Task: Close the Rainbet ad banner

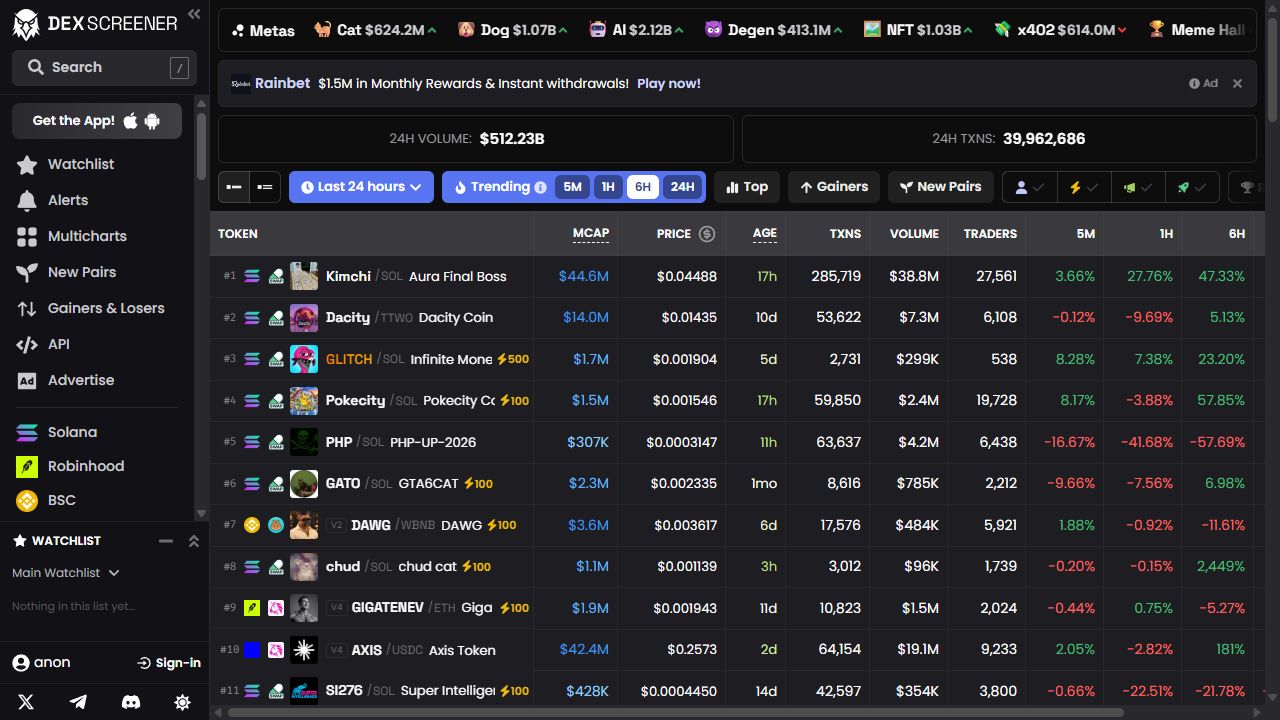Action: [1237, 83]
